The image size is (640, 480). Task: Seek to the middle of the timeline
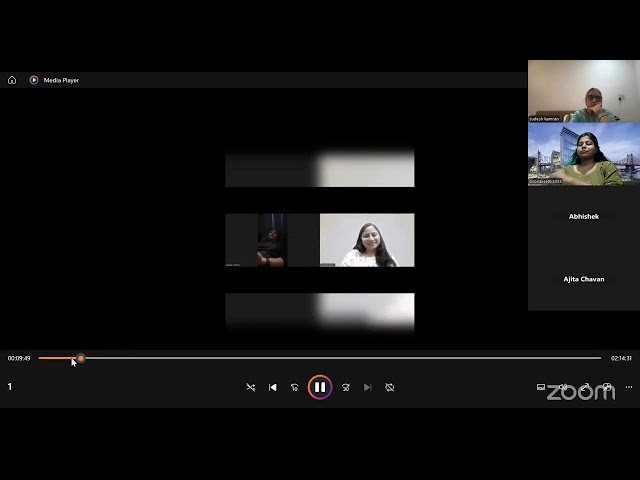320,358
